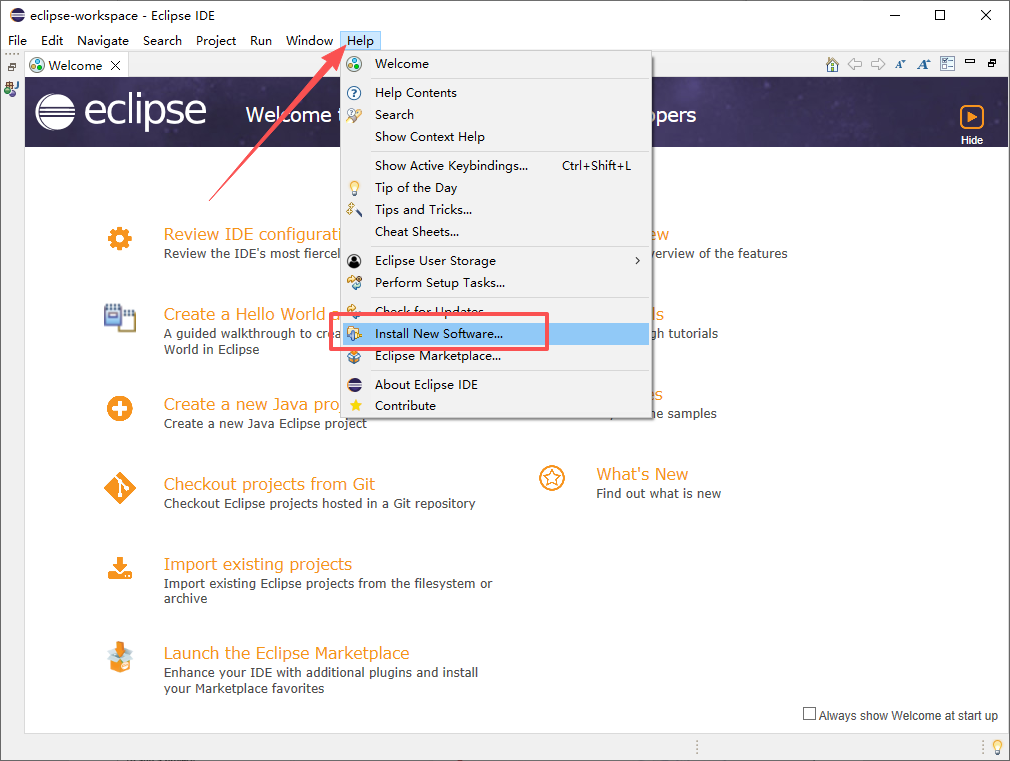Screen dimensions: 1010x761
Task: Click the Hide welcome play icon
Action: coord(971,117)
